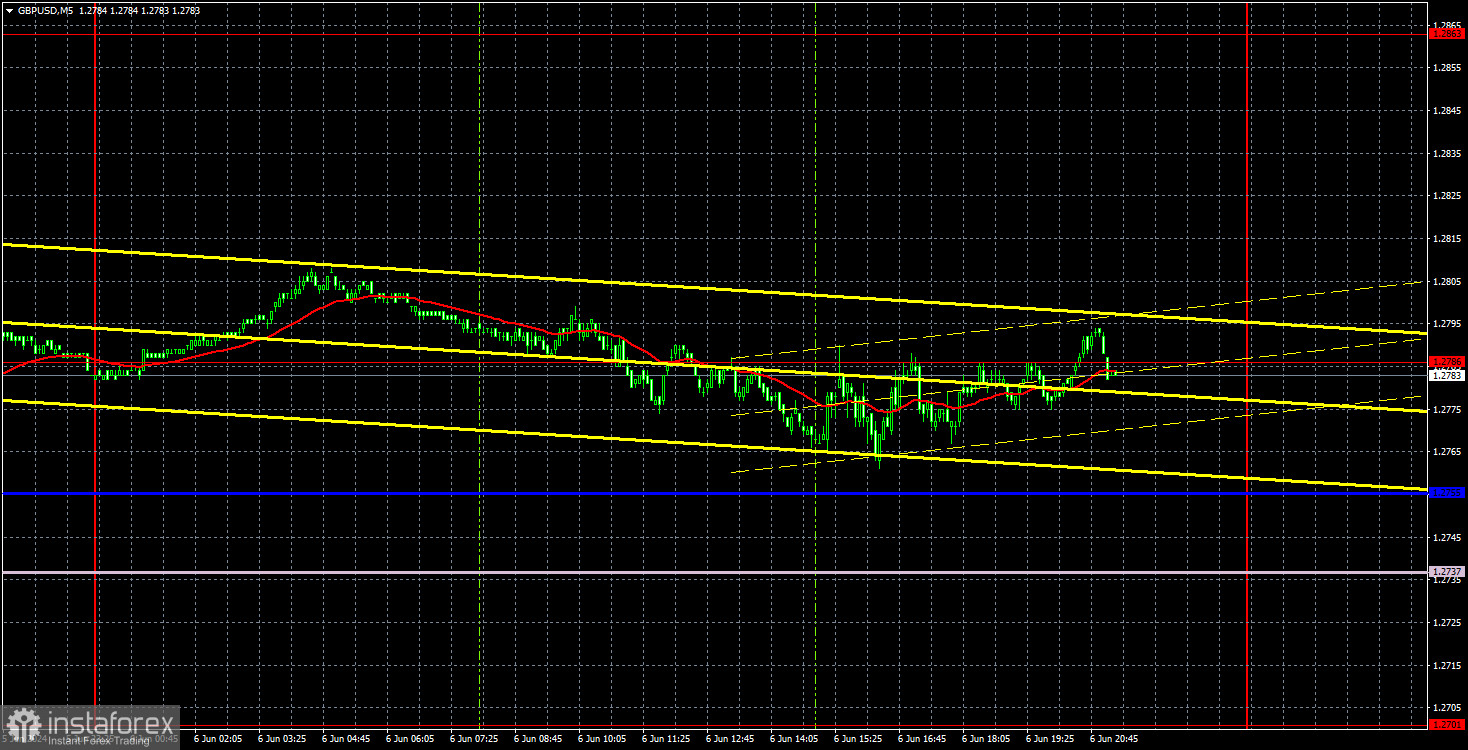The width and height of the screenshot is (1468, 750).
Task: Select the grey 1.2737 level price tag
Action: 1447,571
